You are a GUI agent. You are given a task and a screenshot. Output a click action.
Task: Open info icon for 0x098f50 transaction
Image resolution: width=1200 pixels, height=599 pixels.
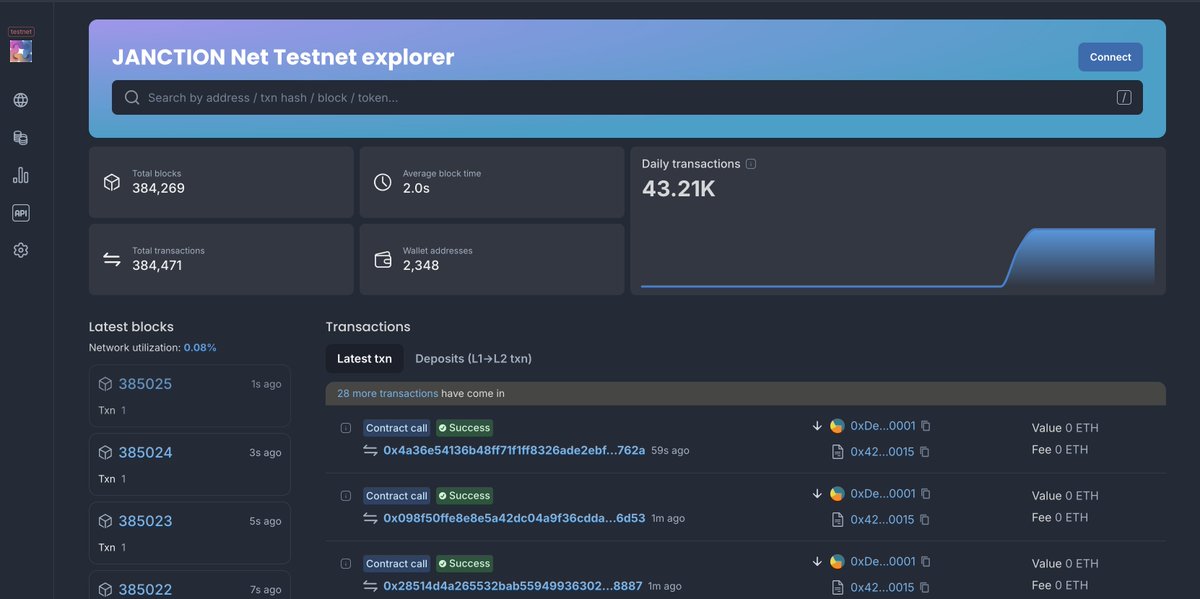pyautogui.click(x=346, y=496)
